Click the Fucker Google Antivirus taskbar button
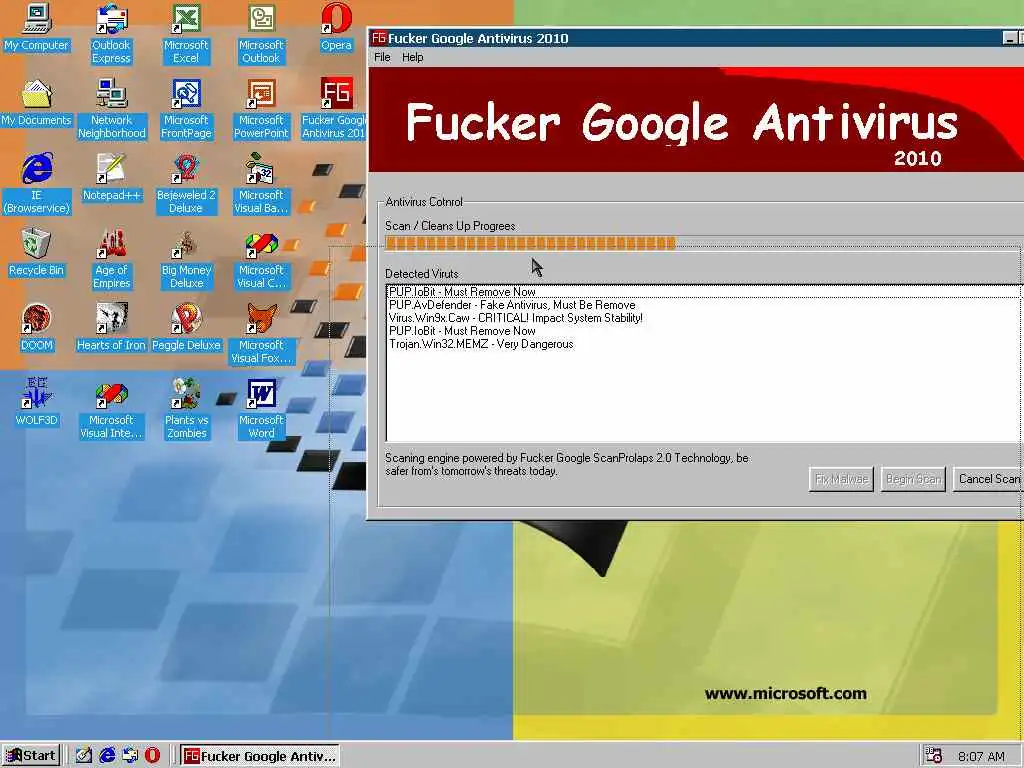This screenshot has height=768, width=1024. 260,756
